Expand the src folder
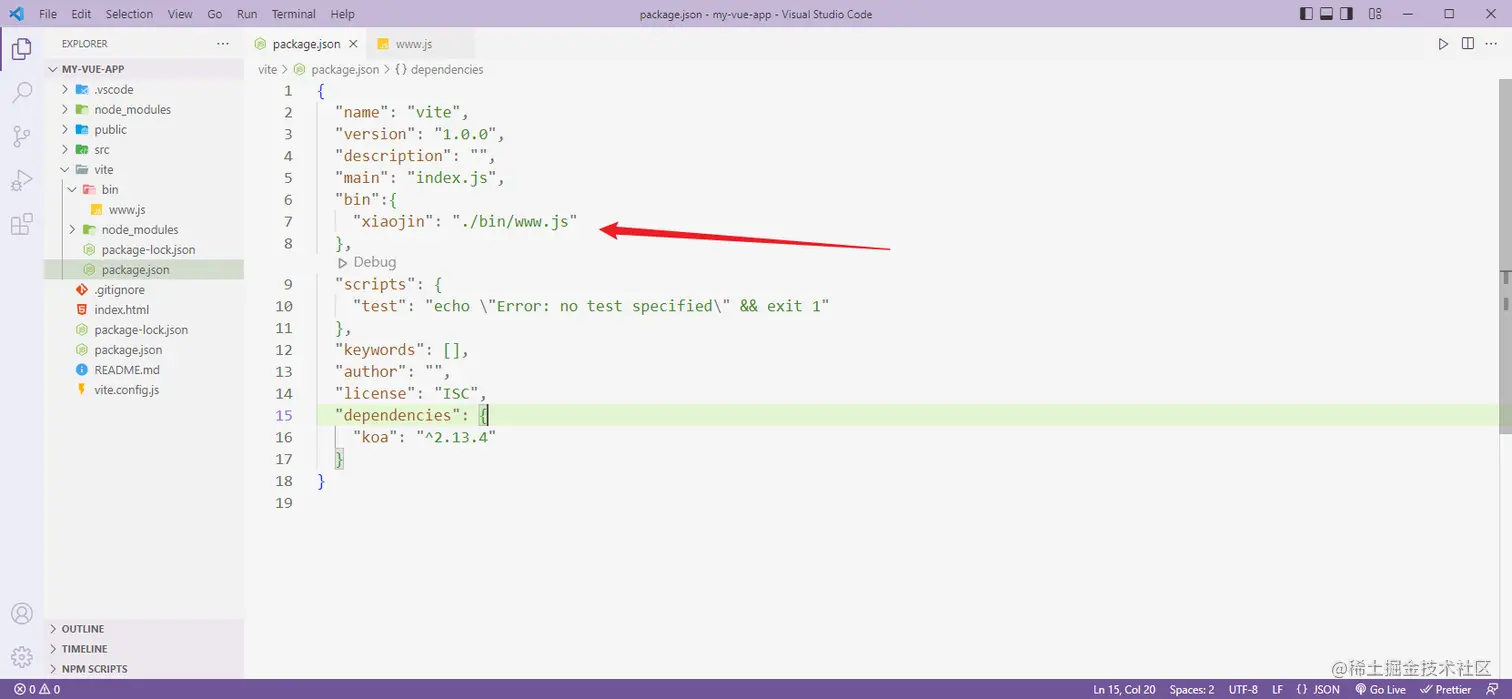Viewport: 1512px width, 699px height. click(x=144, y=149)
